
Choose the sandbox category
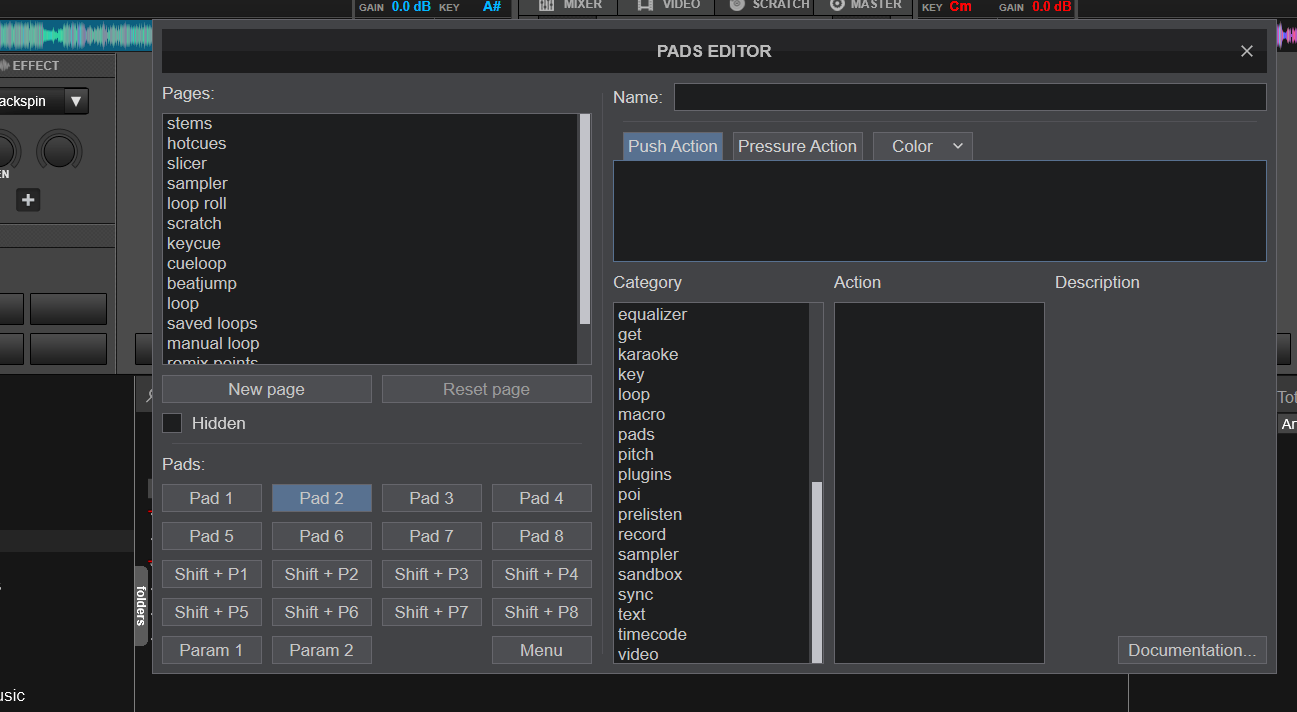click(x=711, y=575)
